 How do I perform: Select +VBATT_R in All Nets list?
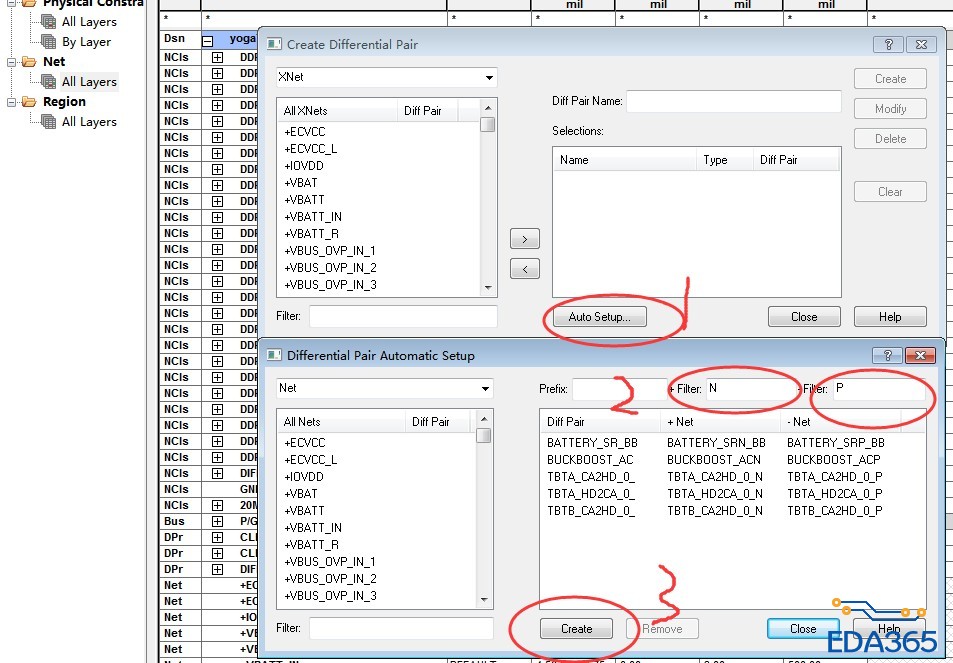click(x=312, y=545)
